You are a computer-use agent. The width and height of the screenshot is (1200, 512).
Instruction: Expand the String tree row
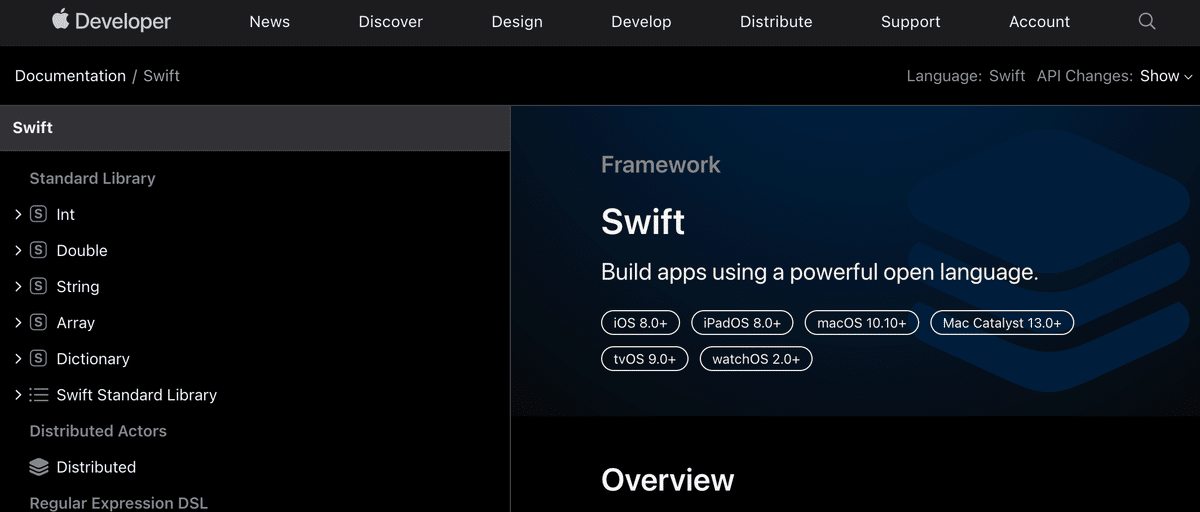click(x=18, y=286)
